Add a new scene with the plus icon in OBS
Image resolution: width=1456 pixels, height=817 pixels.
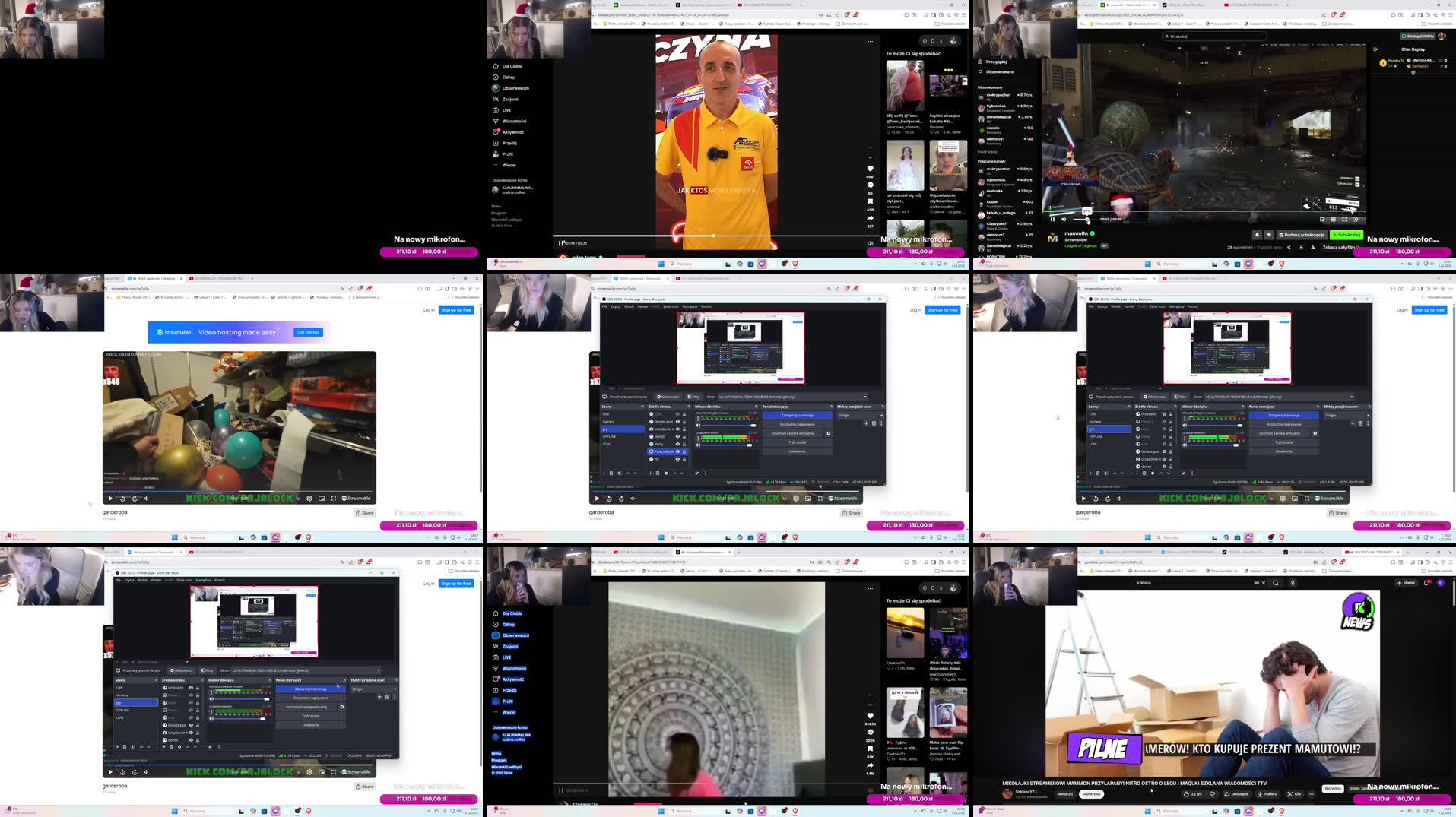coord(118,746)
